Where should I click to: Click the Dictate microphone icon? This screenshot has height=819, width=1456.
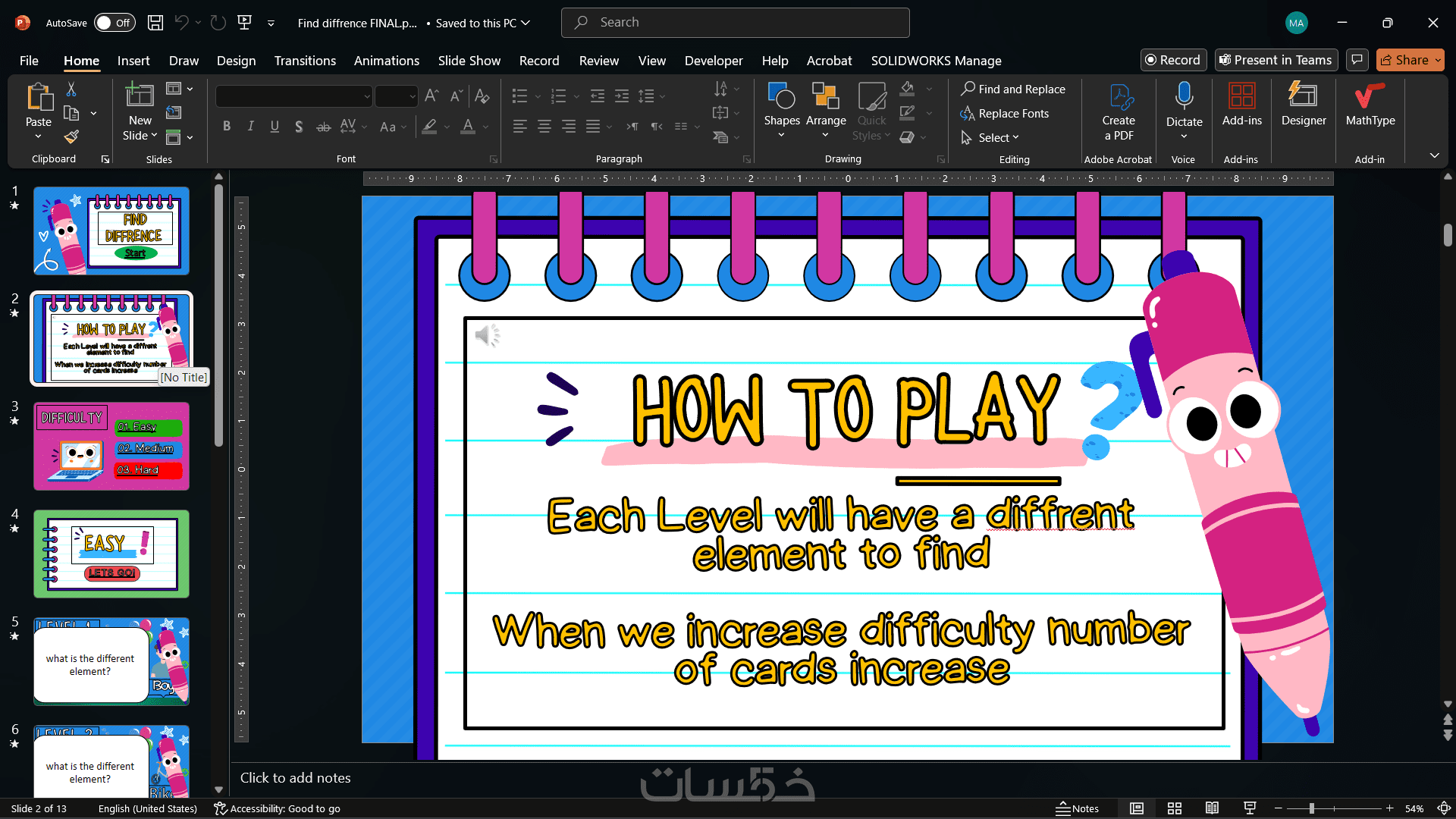coord(1184,97)
